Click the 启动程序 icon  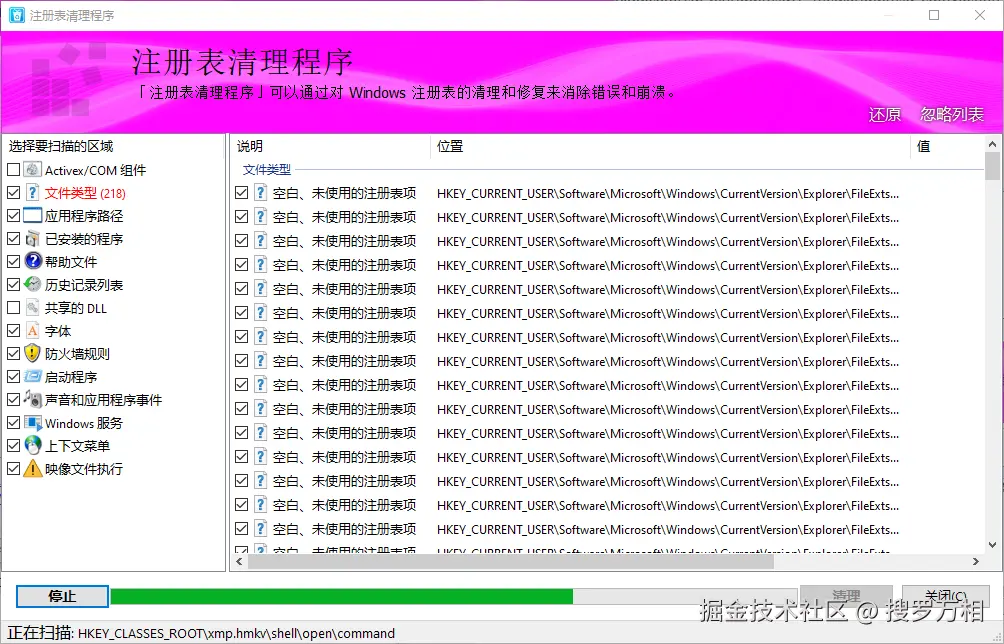click(33, 377)
